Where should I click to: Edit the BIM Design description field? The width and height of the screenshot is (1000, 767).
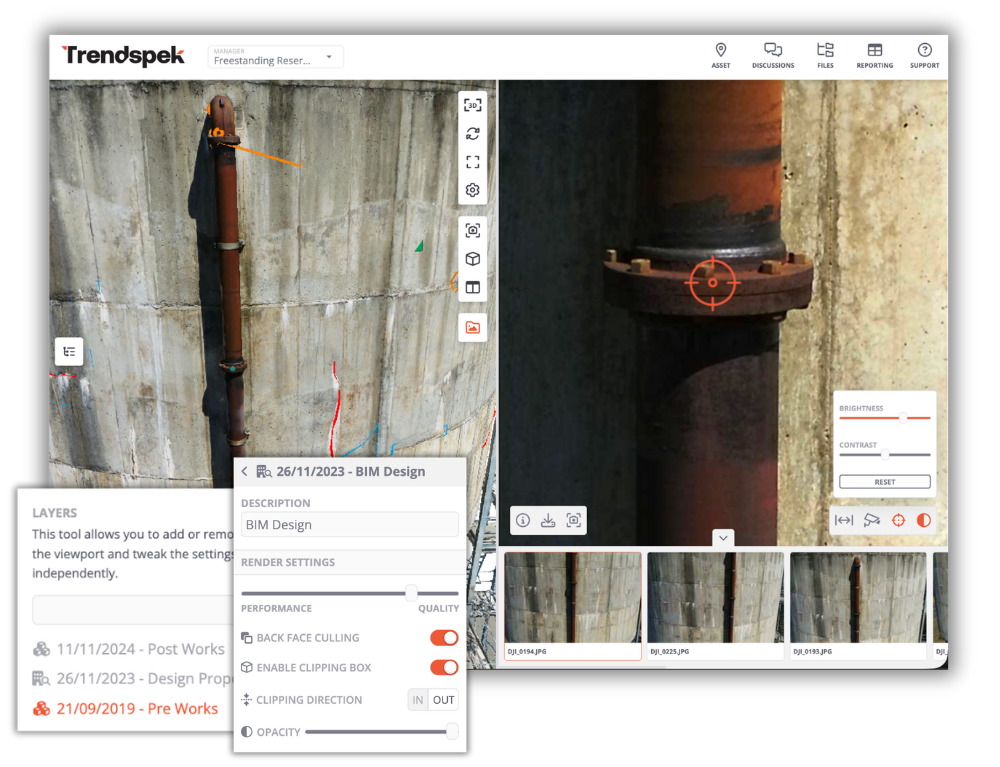click(349, 525)
